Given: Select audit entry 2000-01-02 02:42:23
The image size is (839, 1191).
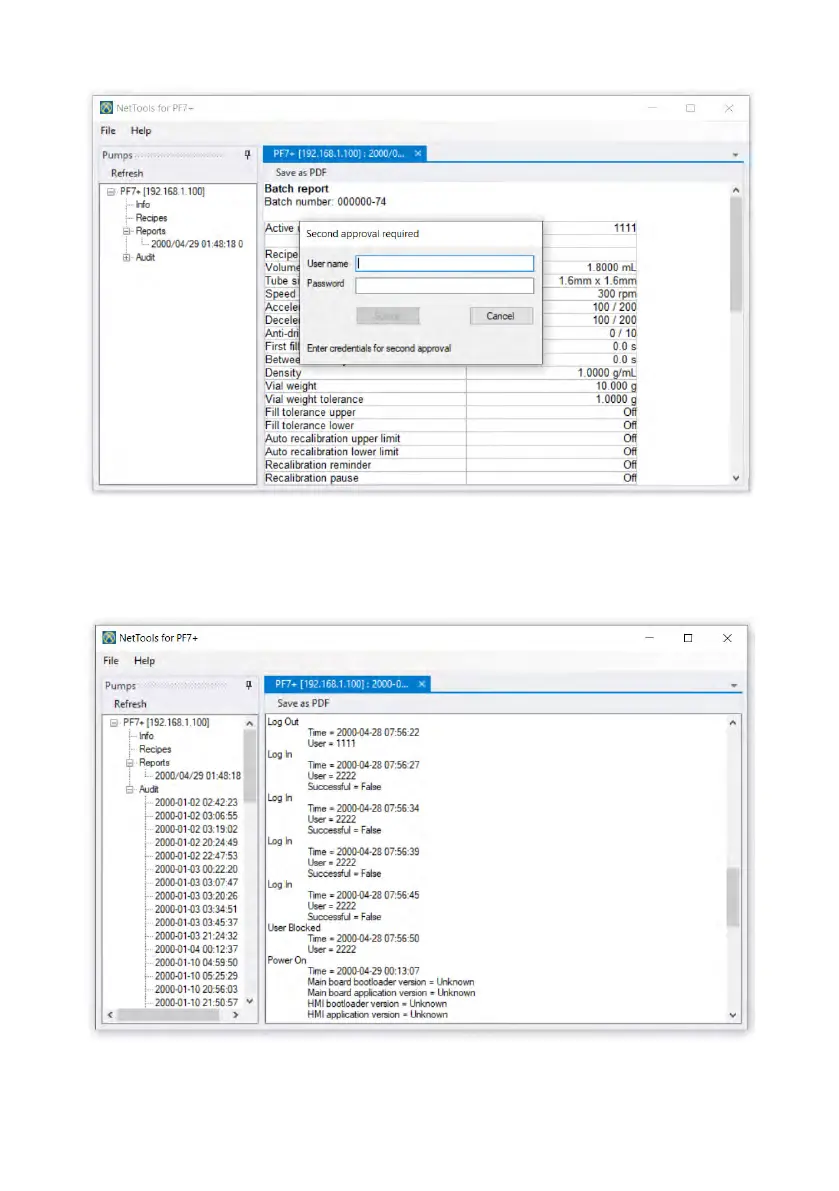Looking at the screenshot, I should (x=196, y=802).
